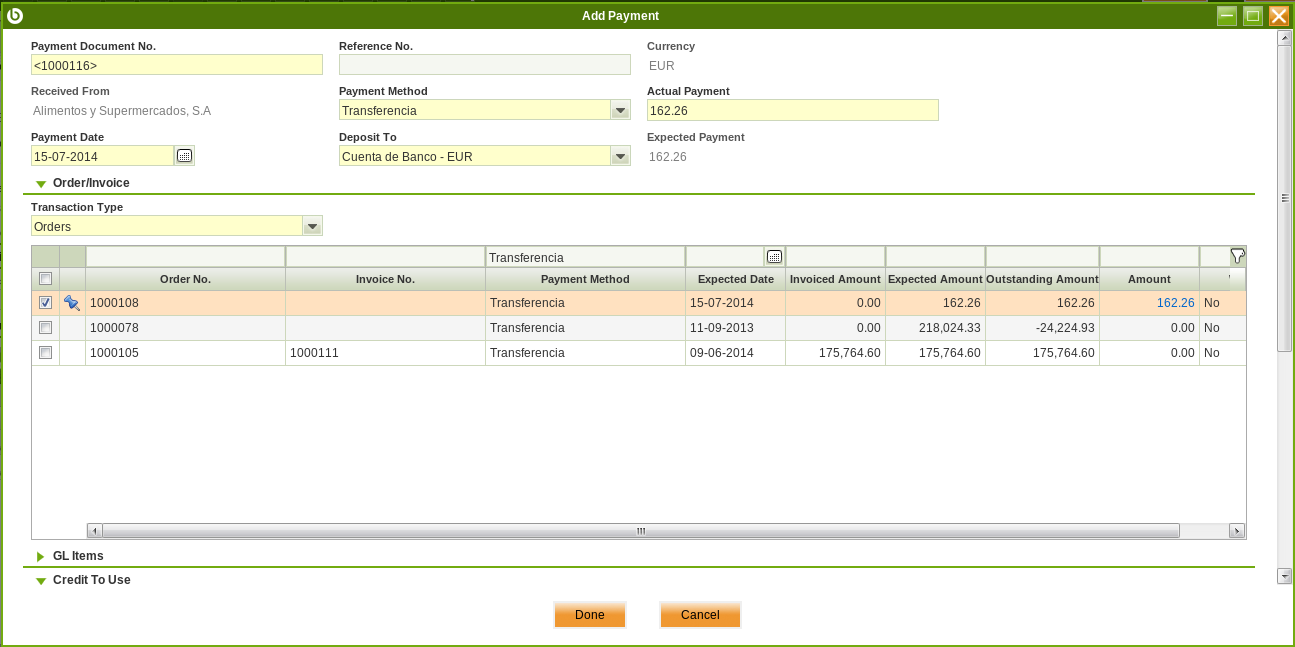Open the Payment Date calendar picker

click(x=184, y=156)
